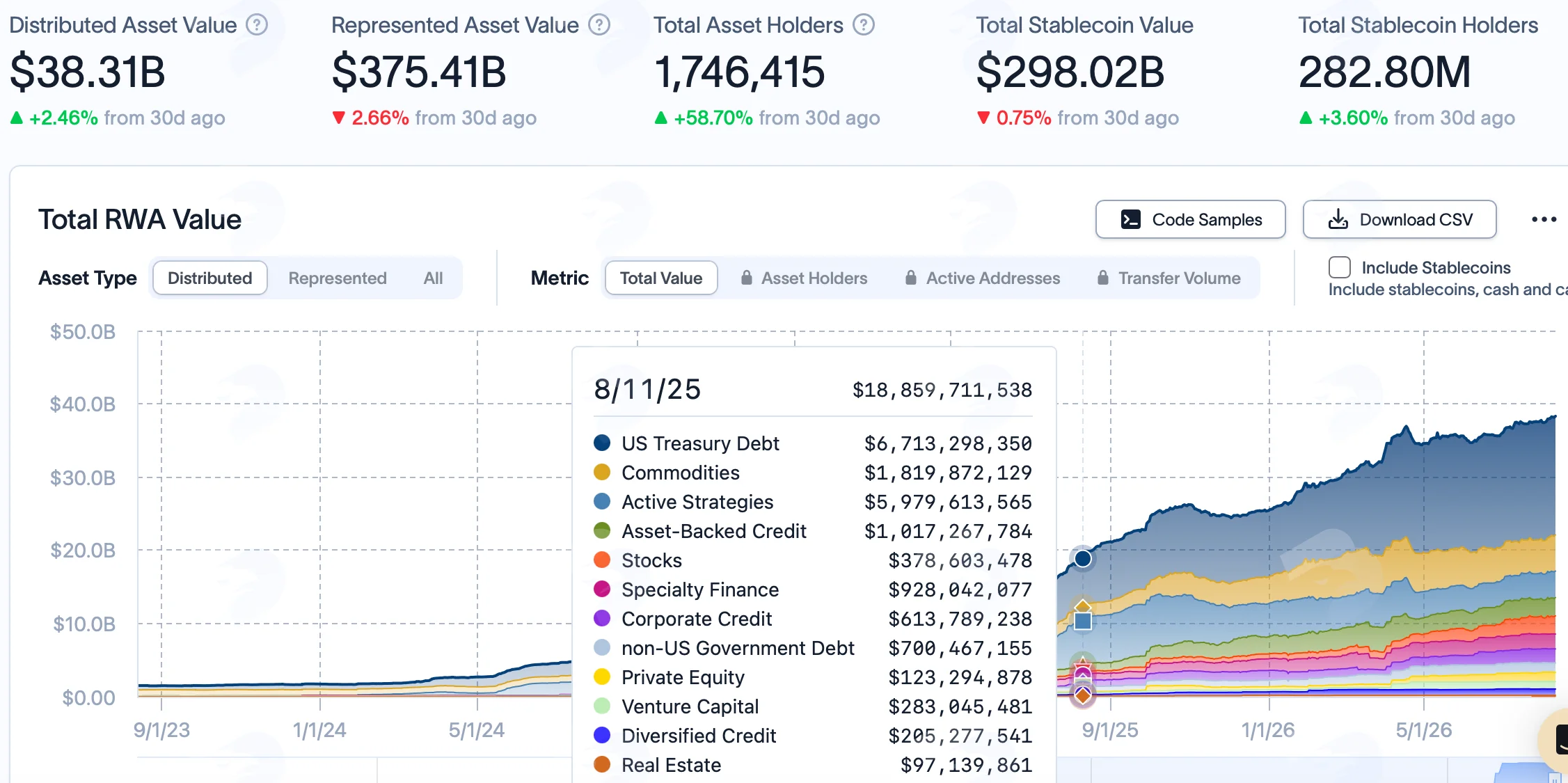Click the lock icon beside Asset Holders

[747, 278]
